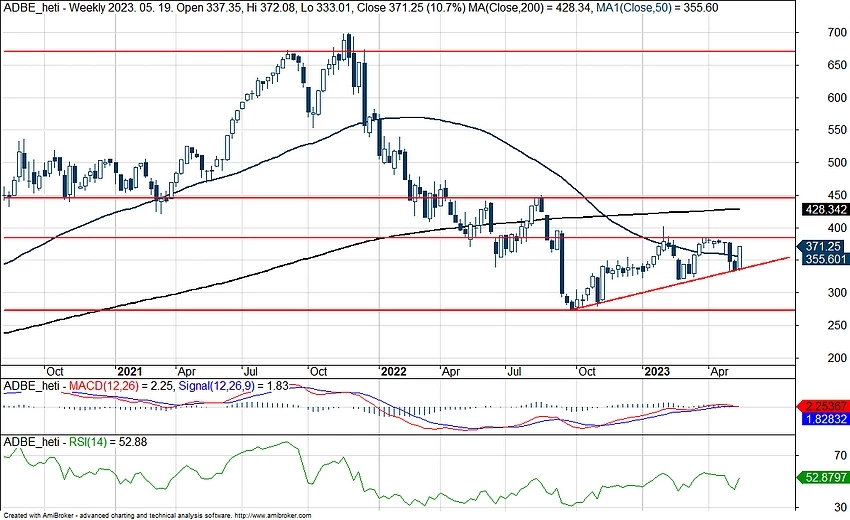This screenshot has width=850, height=520.
Task: Click the 650 price axis label
Action: click(837, 65)
